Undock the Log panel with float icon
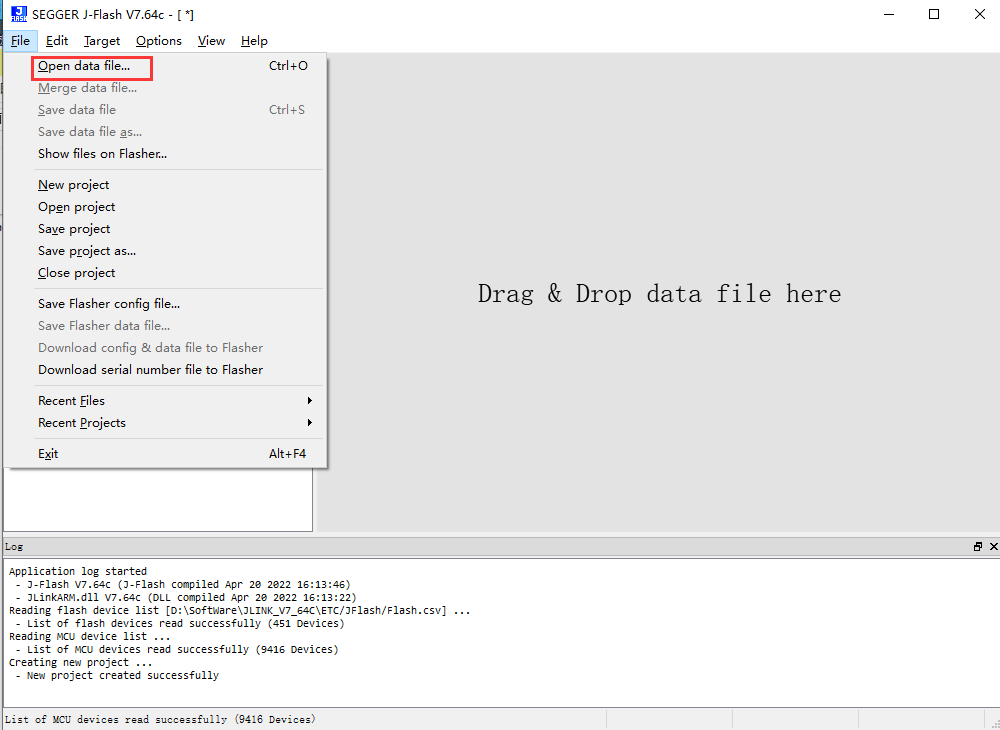This screenshot has height=730, width=1000. click(978, 546)
